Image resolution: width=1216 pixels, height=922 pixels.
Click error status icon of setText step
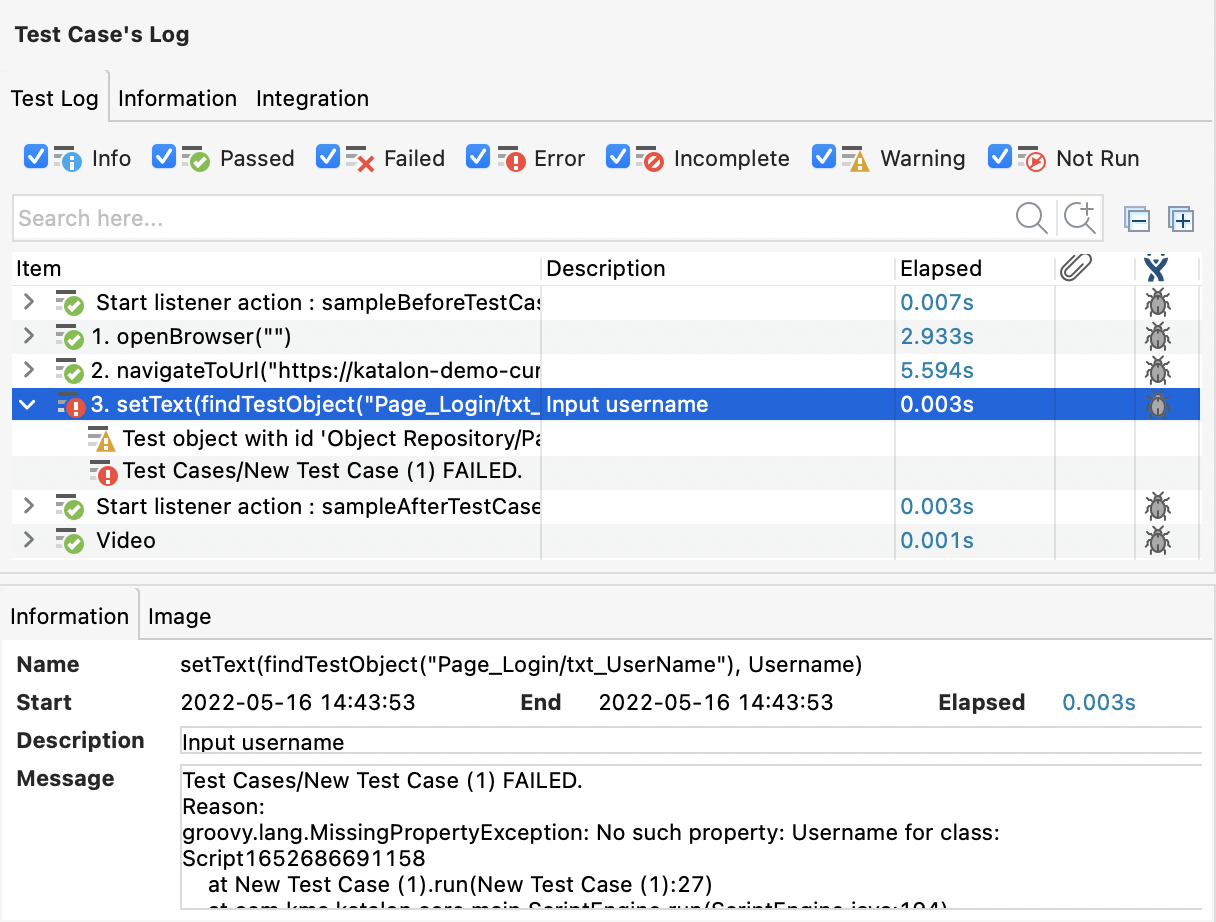point(71,405)
